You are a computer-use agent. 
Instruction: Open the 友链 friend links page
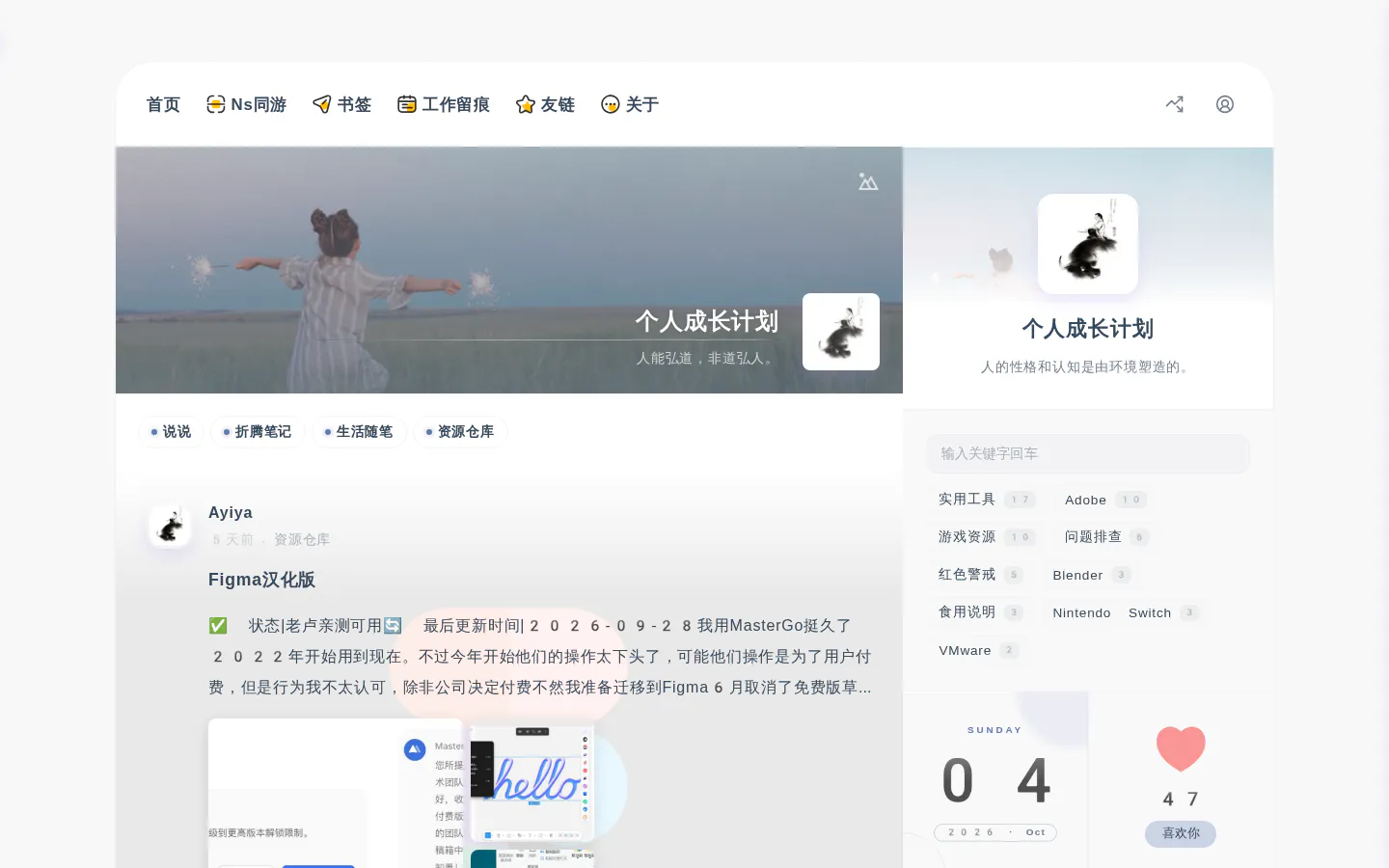click(545, 104)
